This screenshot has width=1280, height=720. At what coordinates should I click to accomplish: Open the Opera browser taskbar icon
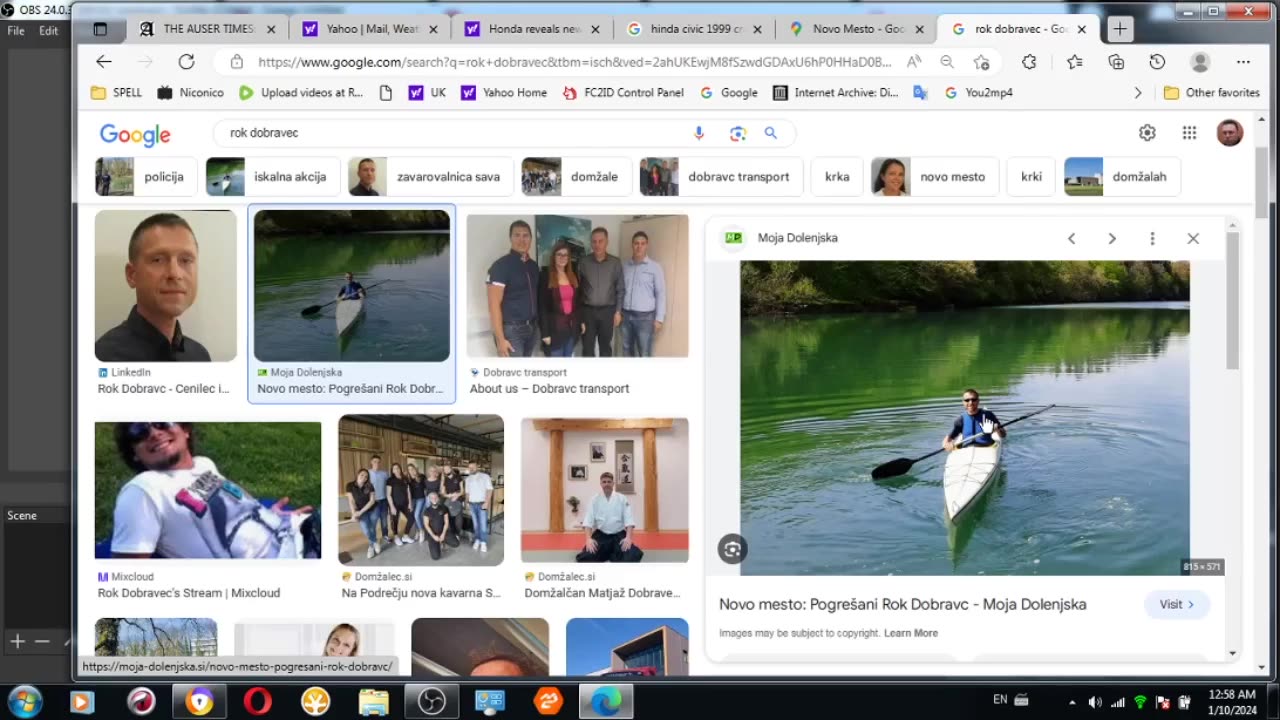[257, 702]
